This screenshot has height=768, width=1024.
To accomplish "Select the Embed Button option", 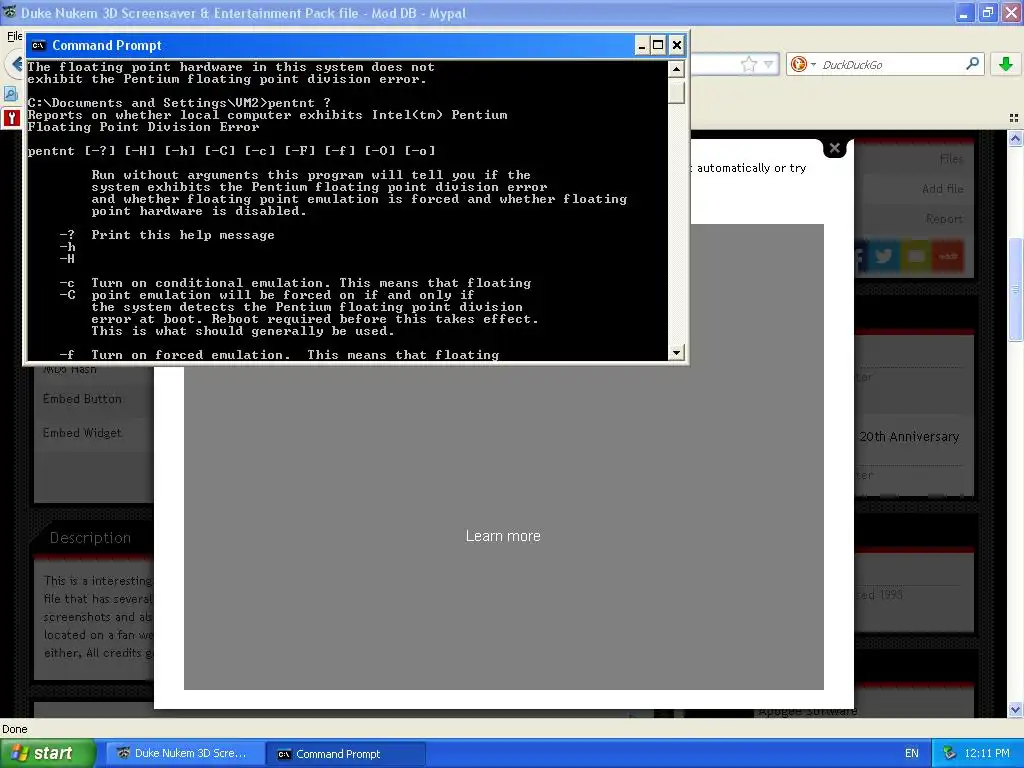I will pos(82,399).
